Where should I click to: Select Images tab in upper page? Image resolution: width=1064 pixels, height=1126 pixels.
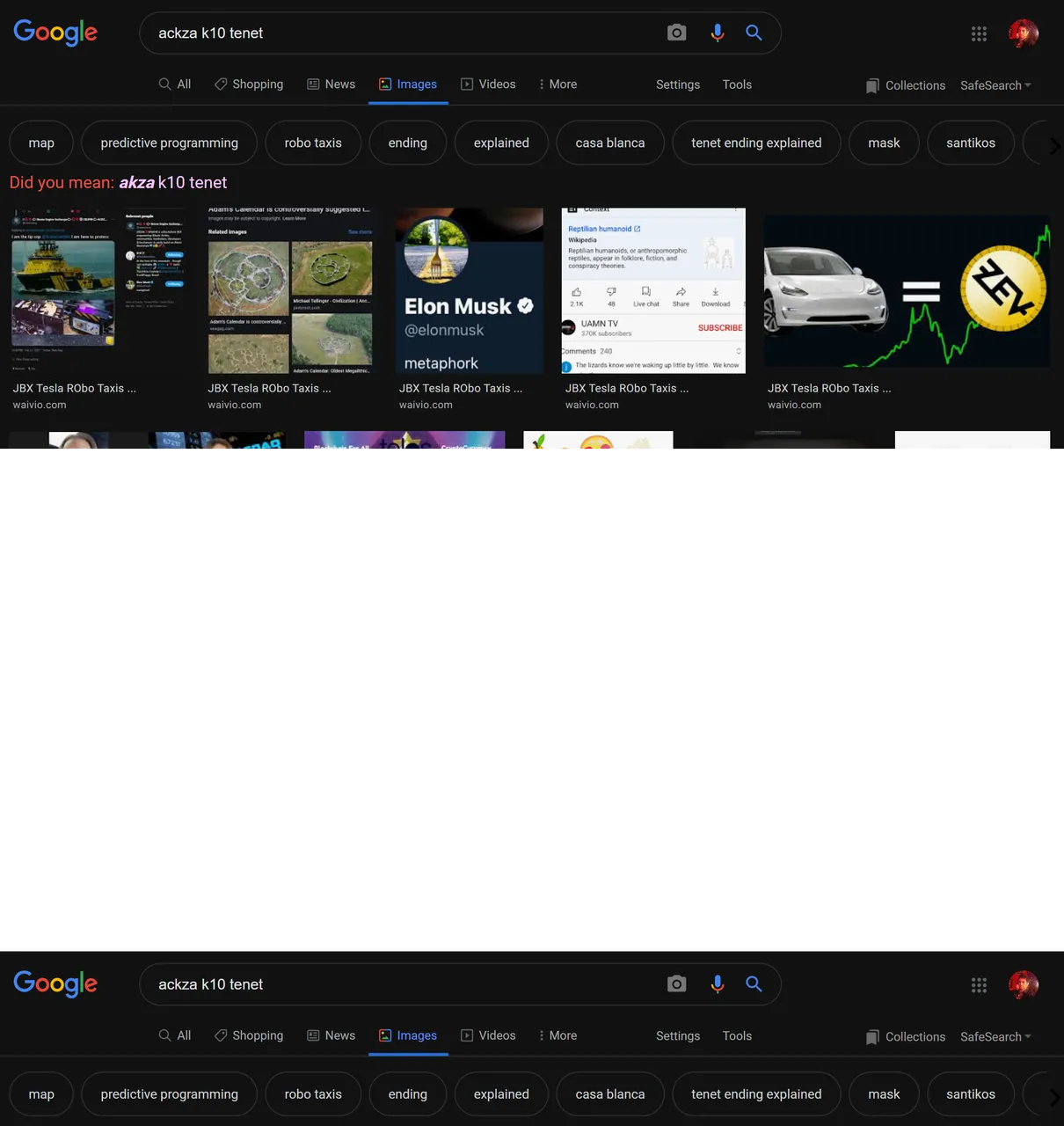[408, 84]
